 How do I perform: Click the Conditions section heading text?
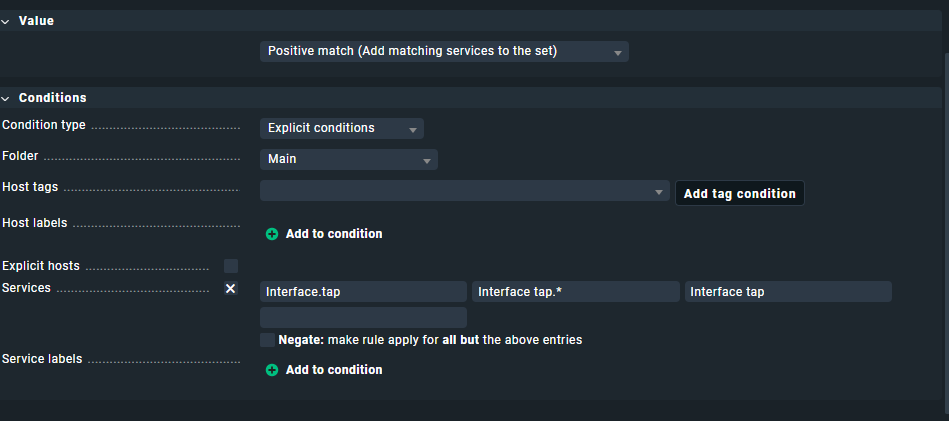pos(52,98)
